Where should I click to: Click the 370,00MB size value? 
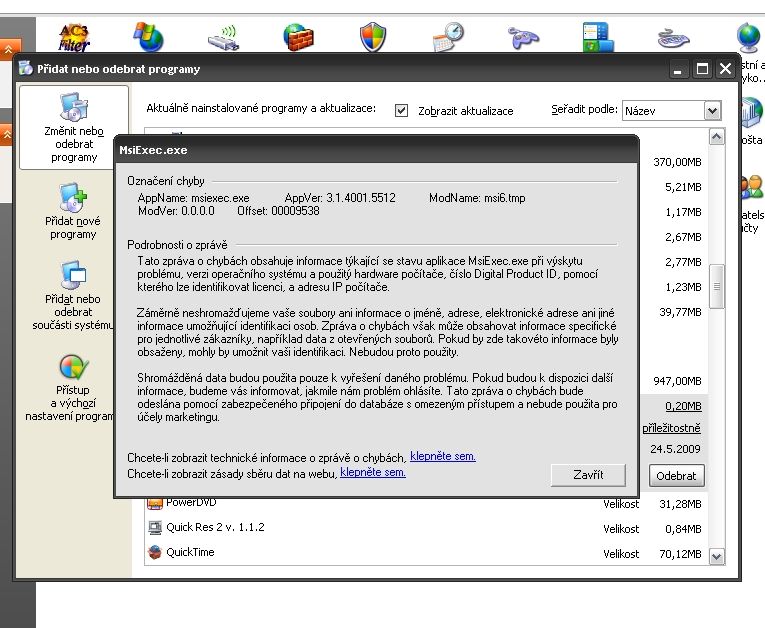[x=677, y=162]
